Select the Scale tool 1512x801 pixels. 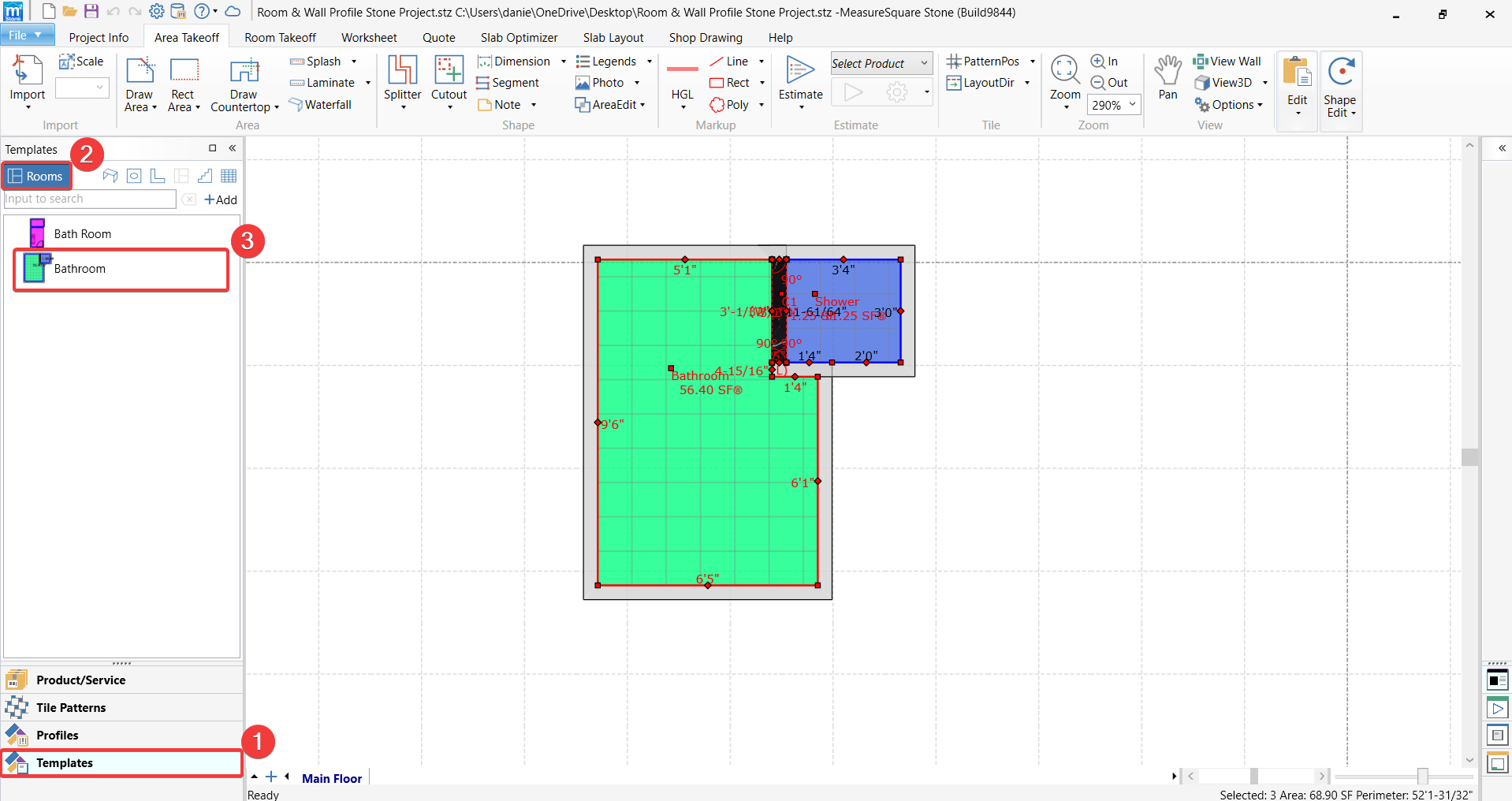pyautogui.click(x=81, y=61)
